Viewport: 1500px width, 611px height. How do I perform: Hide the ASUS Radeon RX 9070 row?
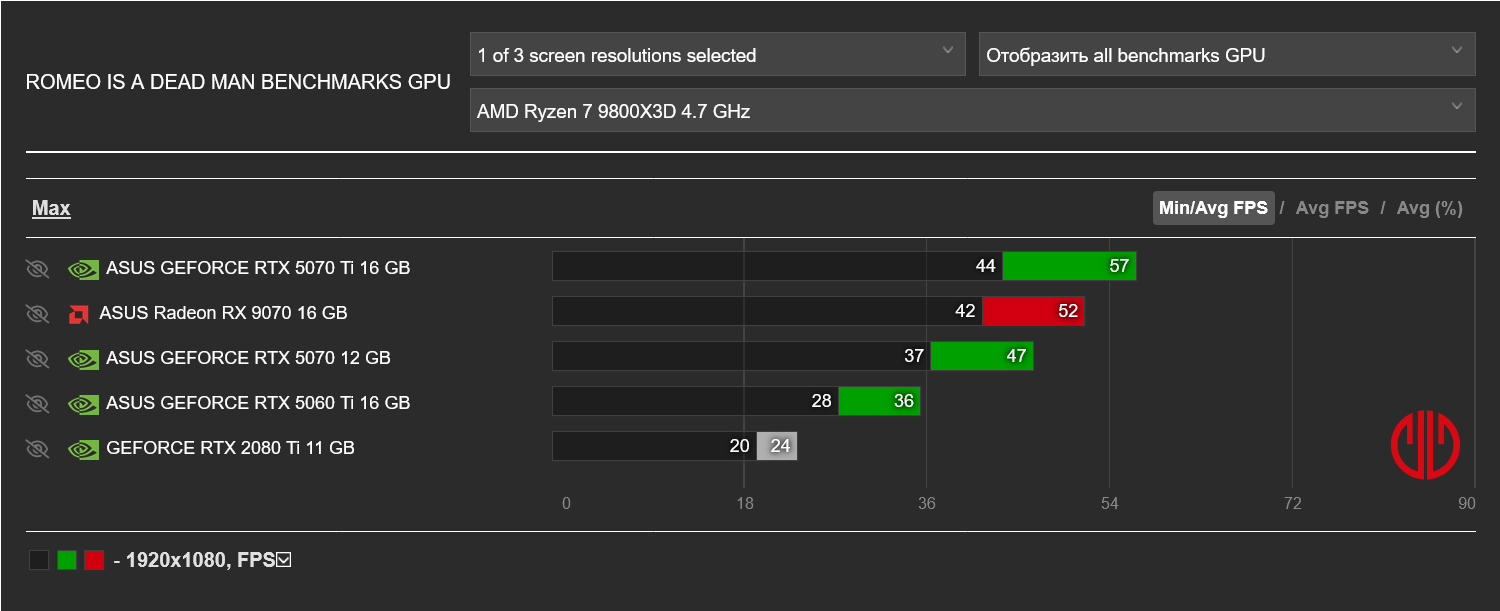pyautogui.click(x=37, y=313)
